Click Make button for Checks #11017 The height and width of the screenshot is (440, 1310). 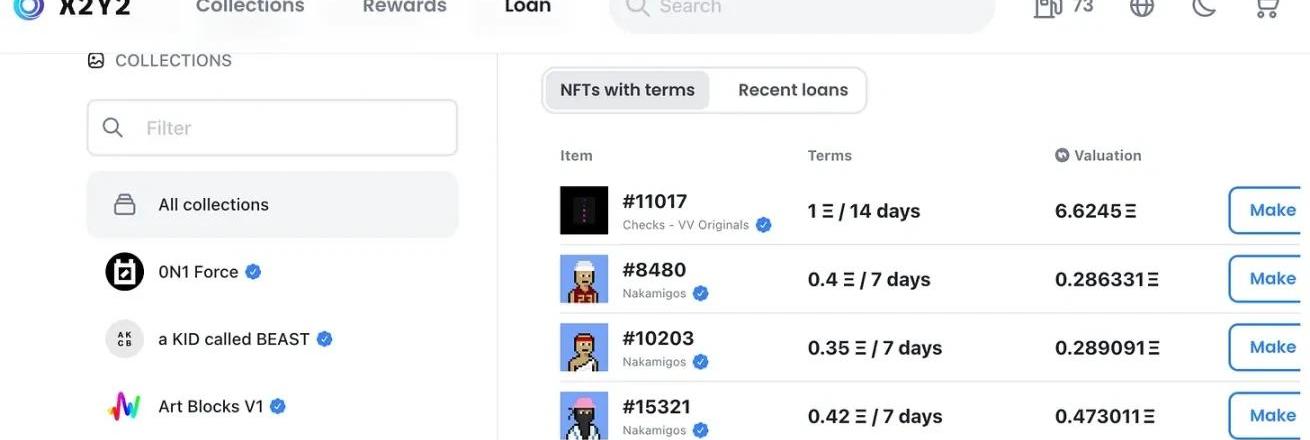(x=1270, y=210)
